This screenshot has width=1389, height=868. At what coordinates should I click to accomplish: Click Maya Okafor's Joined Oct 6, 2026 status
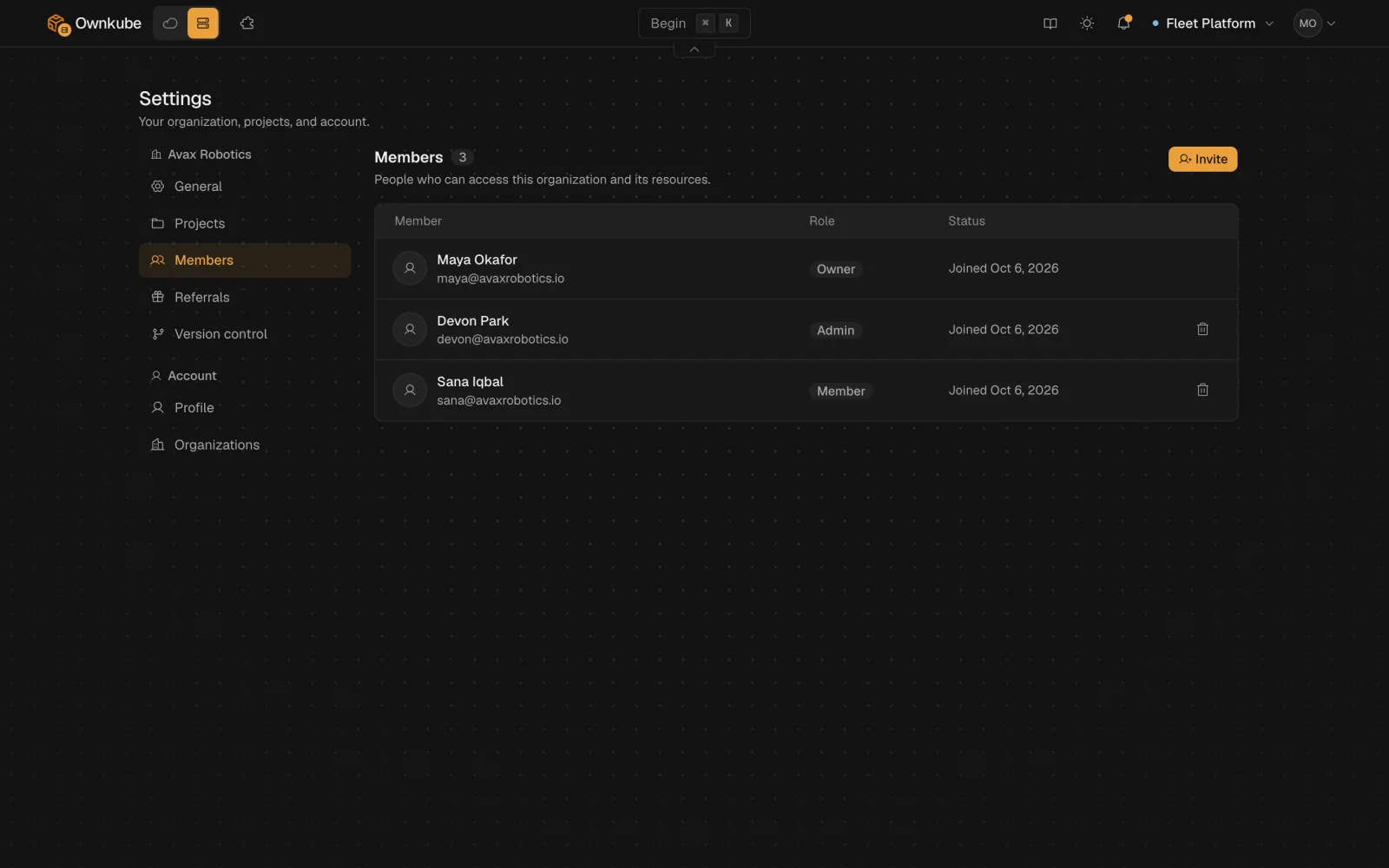(1004, 268)
